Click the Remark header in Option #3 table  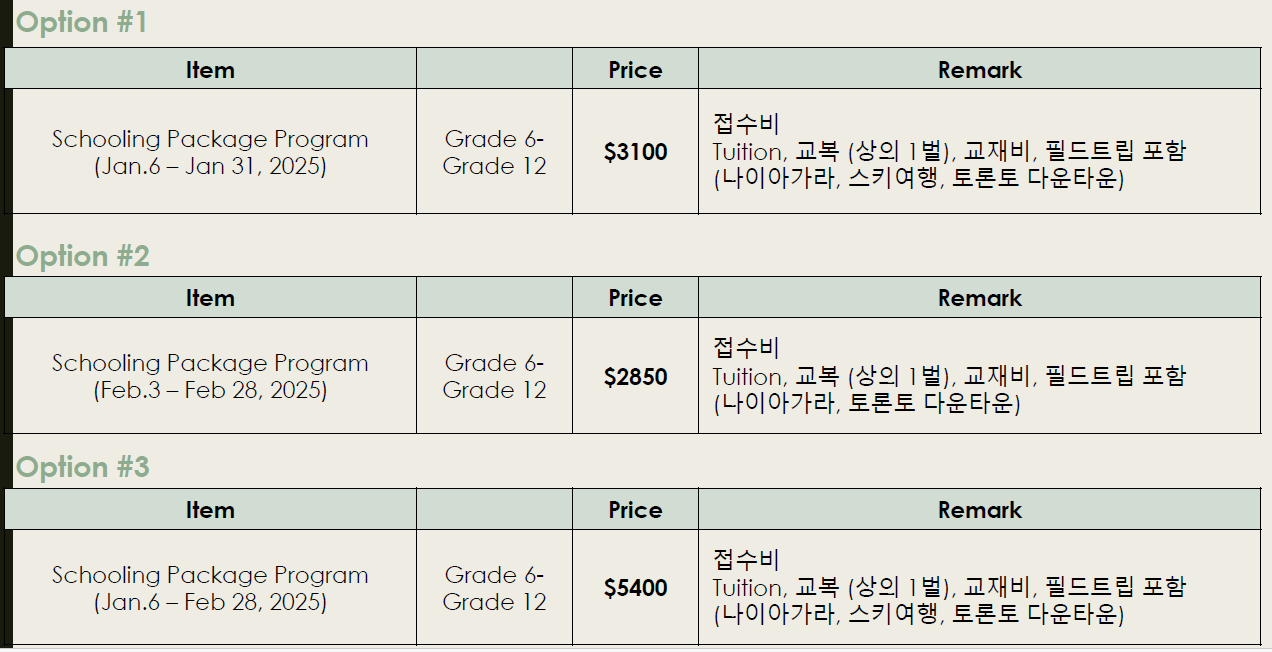click(x=979, y=510)
